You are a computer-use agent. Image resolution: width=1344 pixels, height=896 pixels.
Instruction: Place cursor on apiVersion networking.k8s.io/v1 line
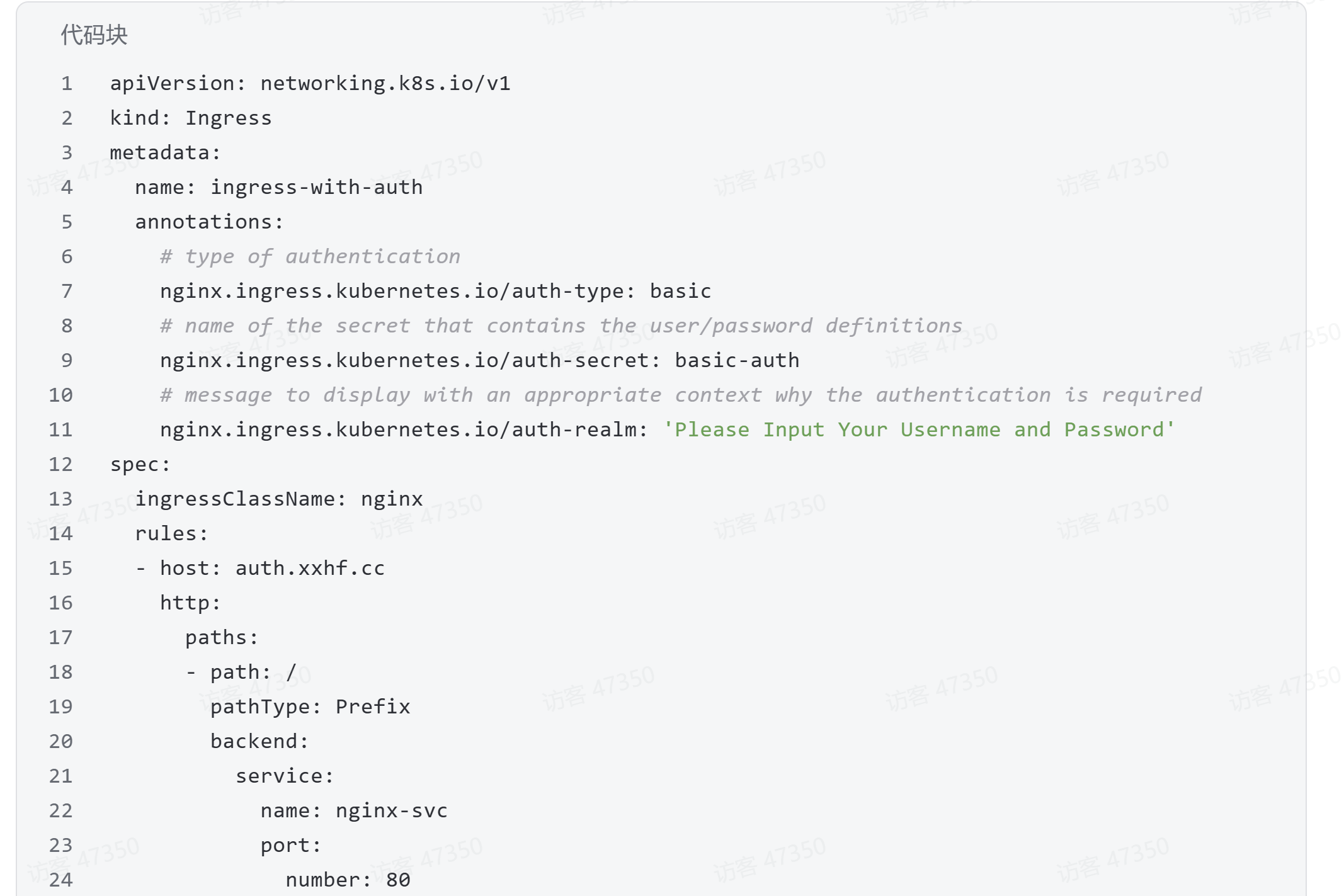(x=310, y=84)
